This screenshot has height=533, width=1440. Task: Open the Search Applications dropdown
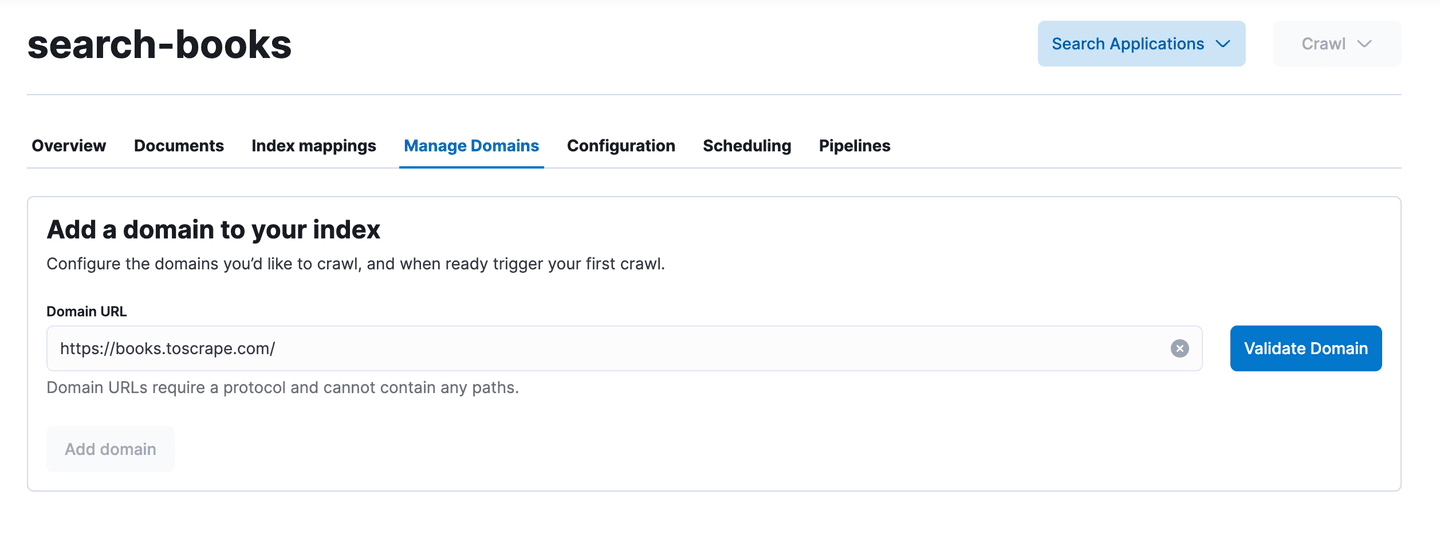click(x=1128, y=44)
